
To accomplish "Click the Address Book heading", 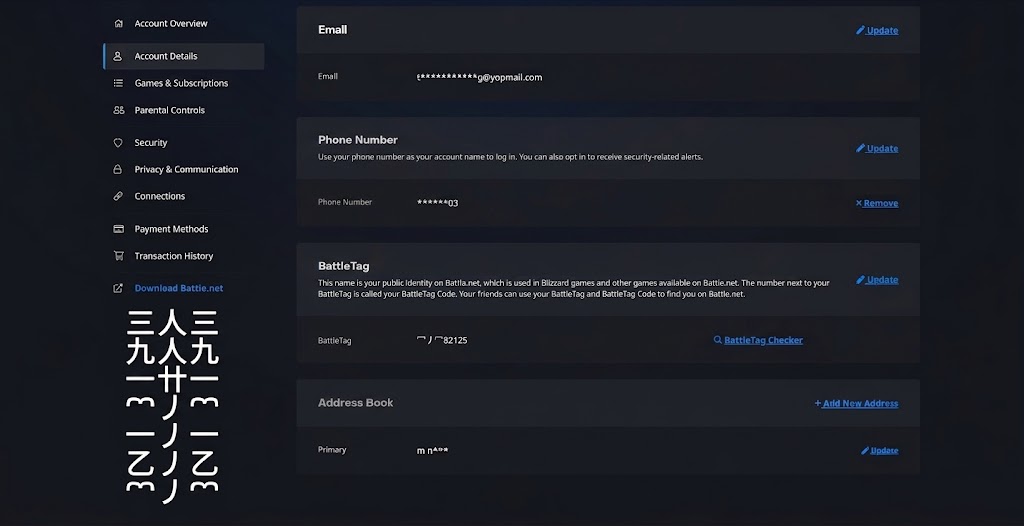I will coord(355,403).
